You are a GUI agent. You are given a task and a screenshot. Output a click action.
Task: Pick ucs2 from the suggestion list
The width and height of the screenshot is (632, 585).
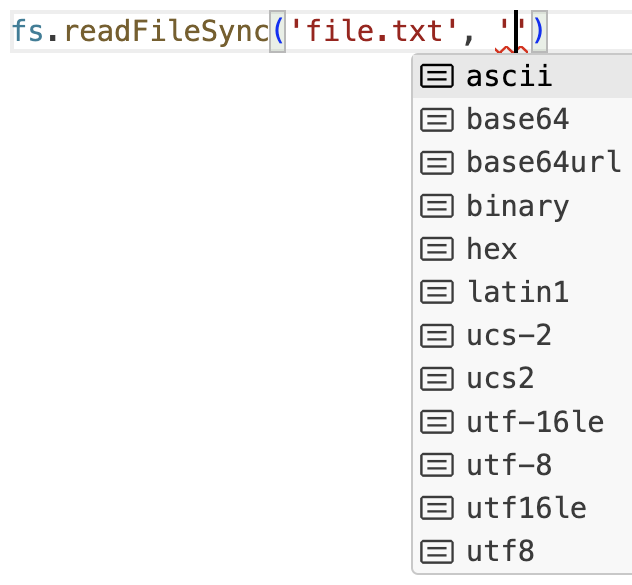coord(500,379)
